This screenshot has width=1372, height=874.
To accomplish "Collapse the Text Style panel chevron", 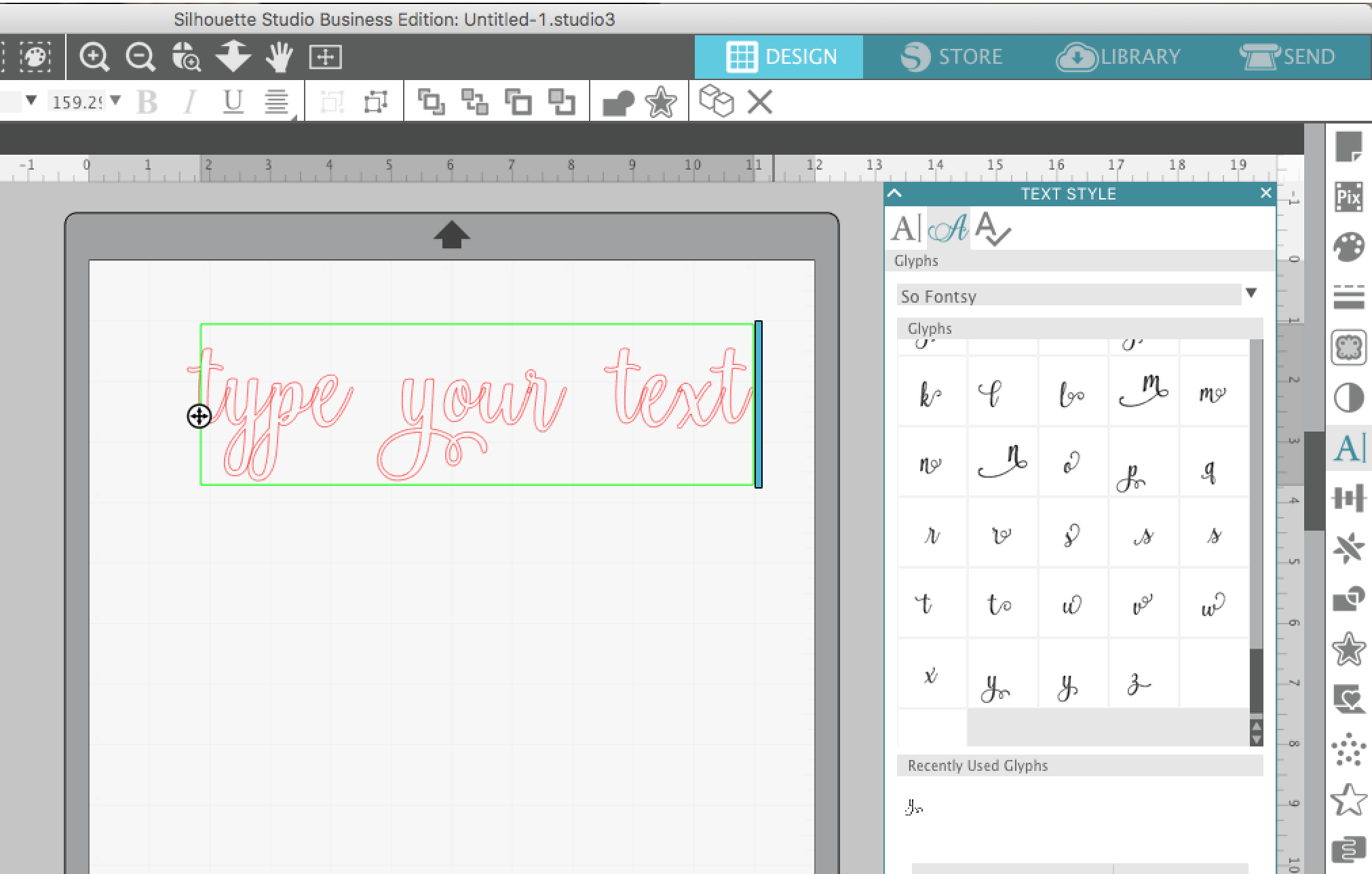I will tap(894, 194).
